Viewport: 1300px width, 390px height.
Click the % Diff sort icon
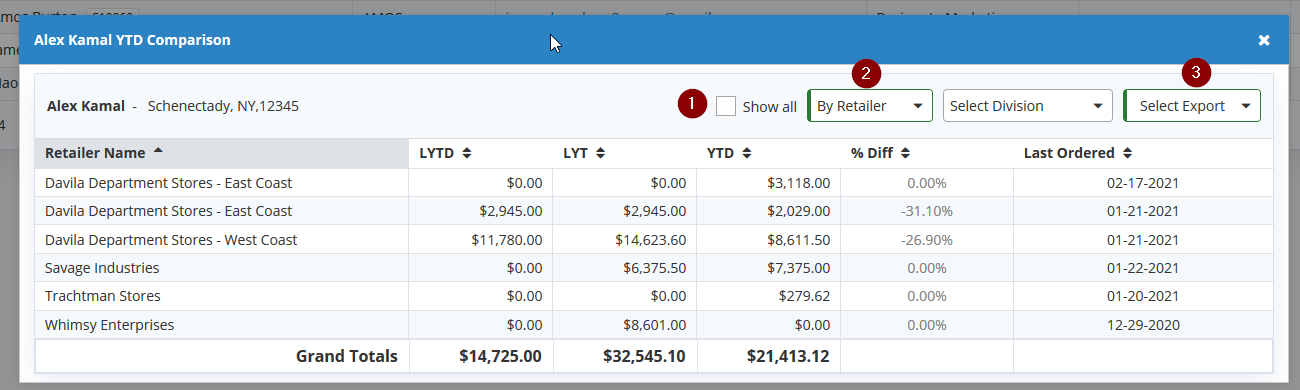[904, 153]
